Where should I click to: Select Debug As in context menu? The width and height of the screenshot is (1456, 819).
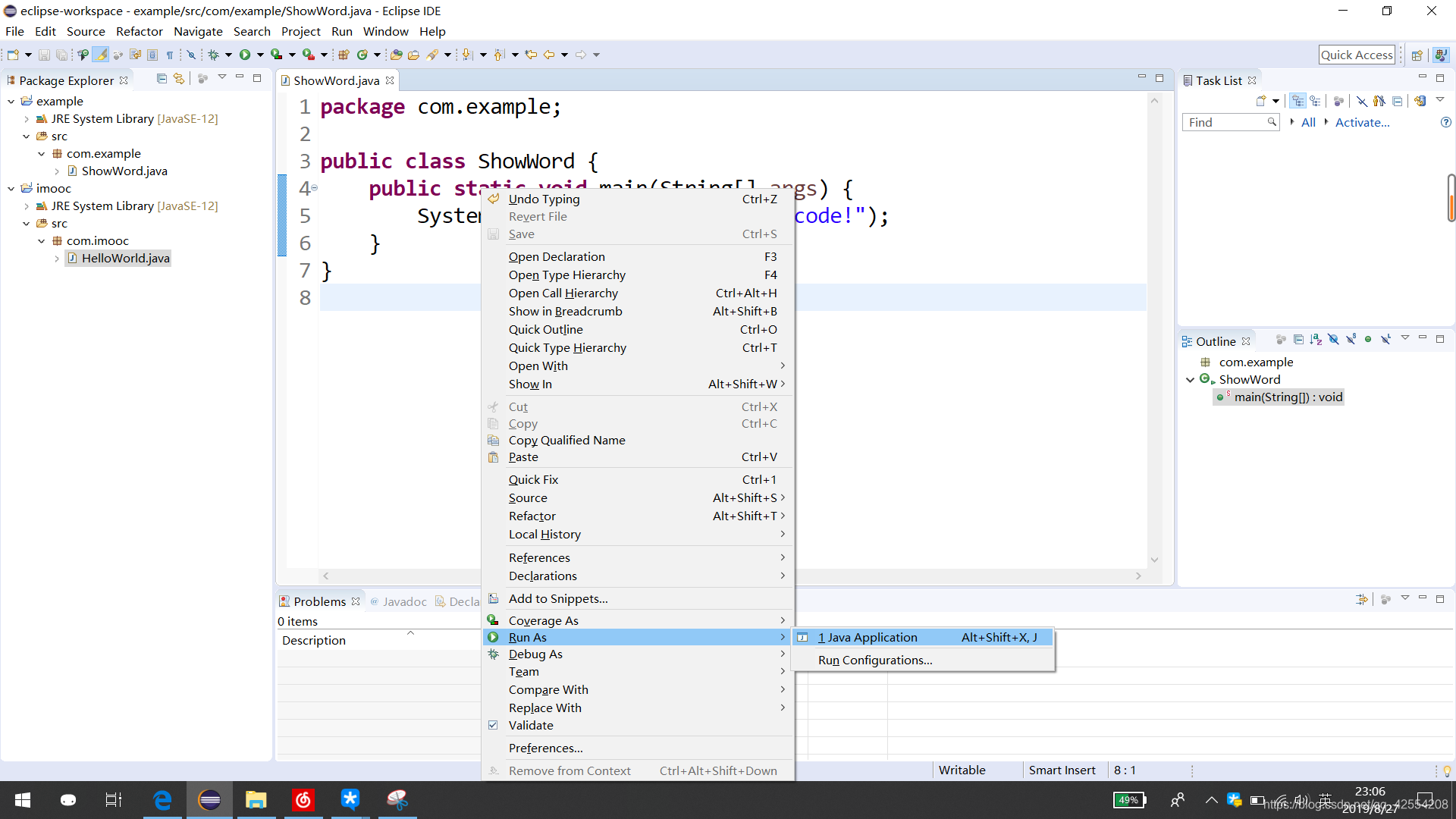click(638, 654)
